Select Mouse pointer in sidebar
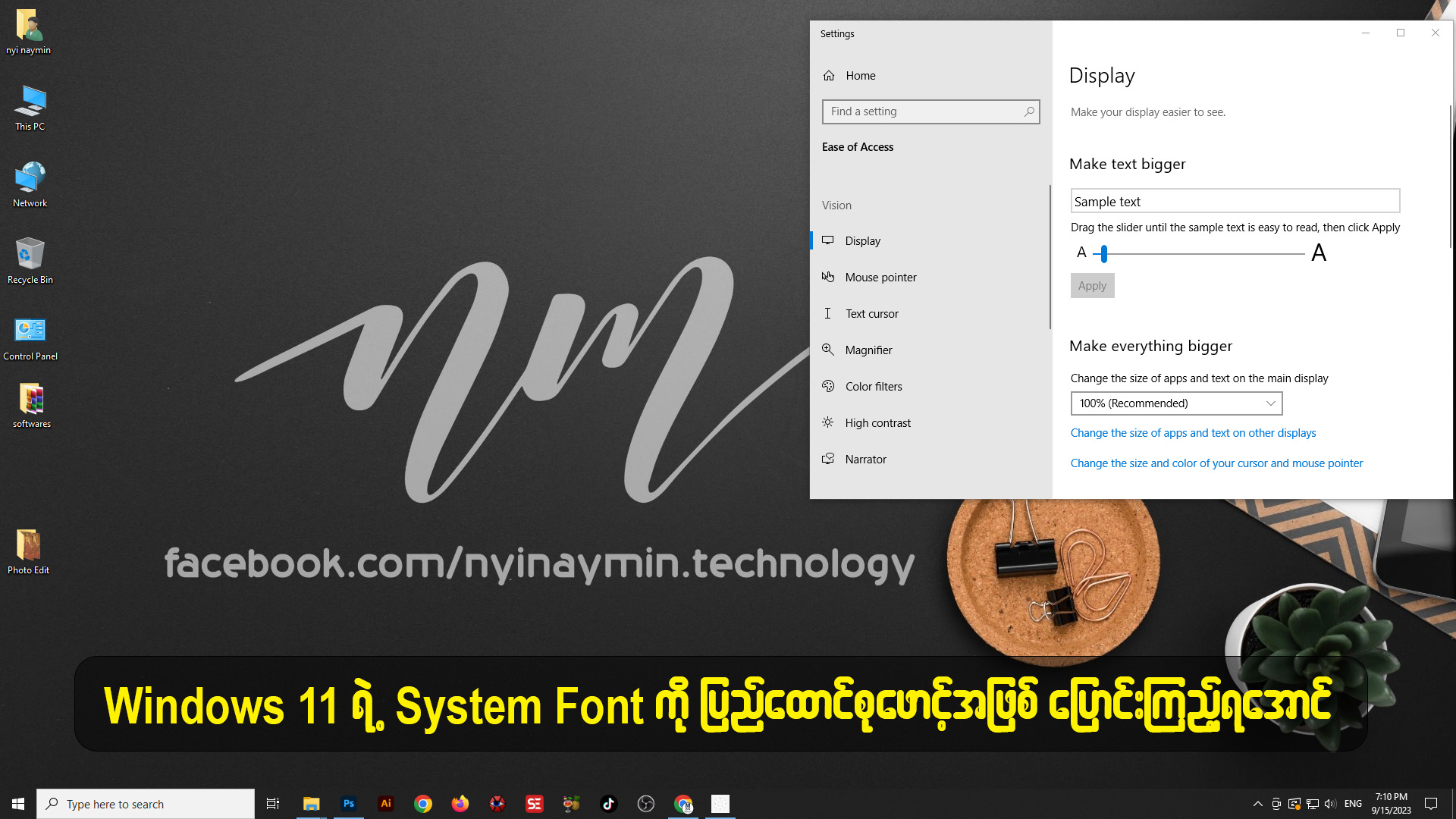Viewport: 1456px width, 819px height. coord(930,278)
